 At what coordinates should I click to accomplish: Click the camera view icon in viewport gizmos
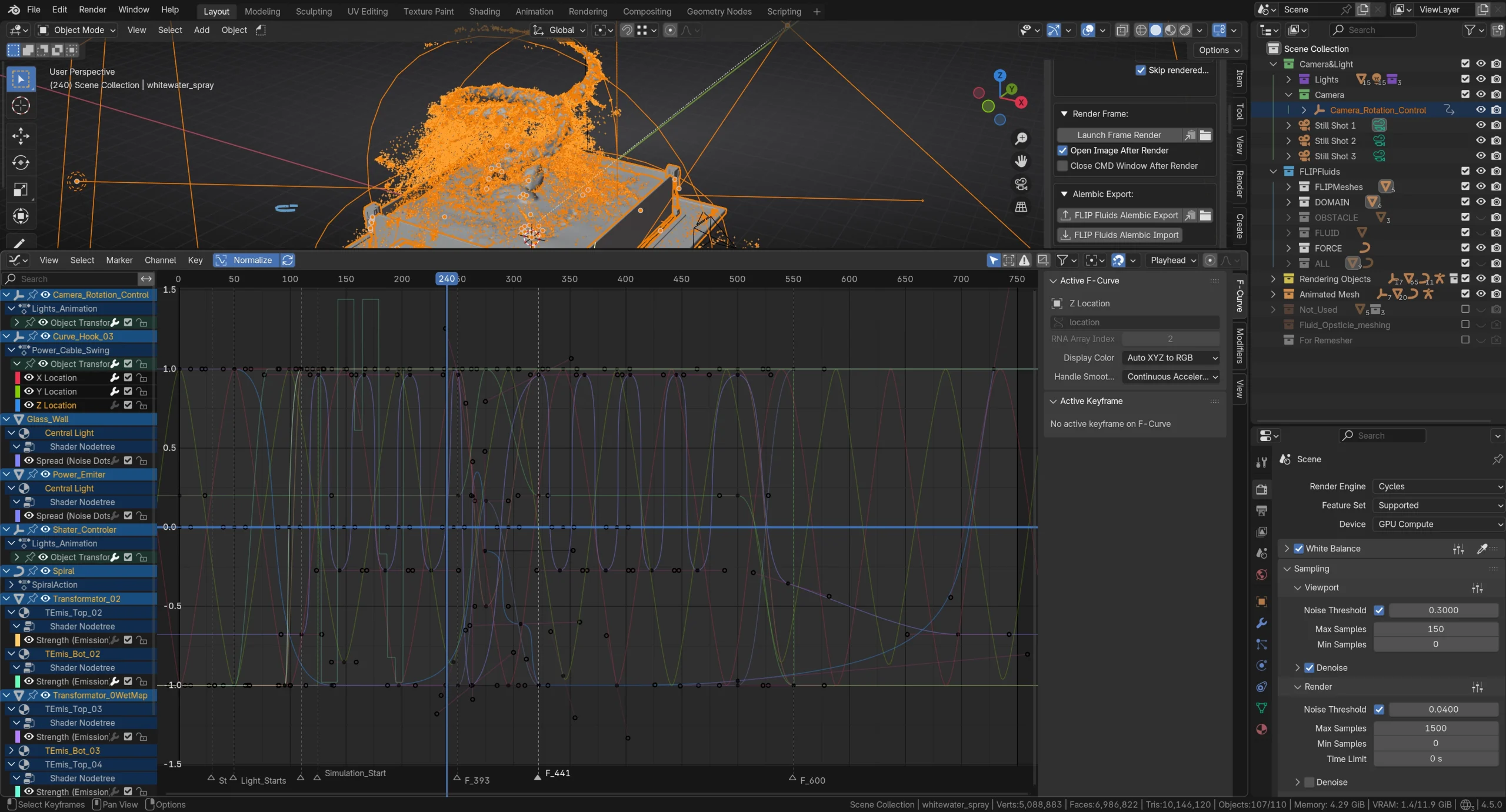coord(1021,184)
